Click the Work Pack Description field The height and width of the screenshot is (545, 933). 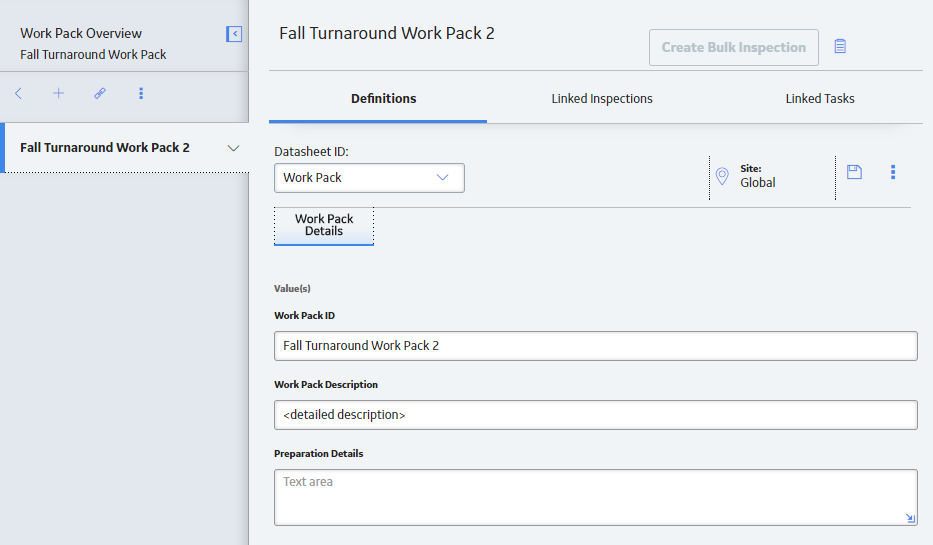[596, 415]
